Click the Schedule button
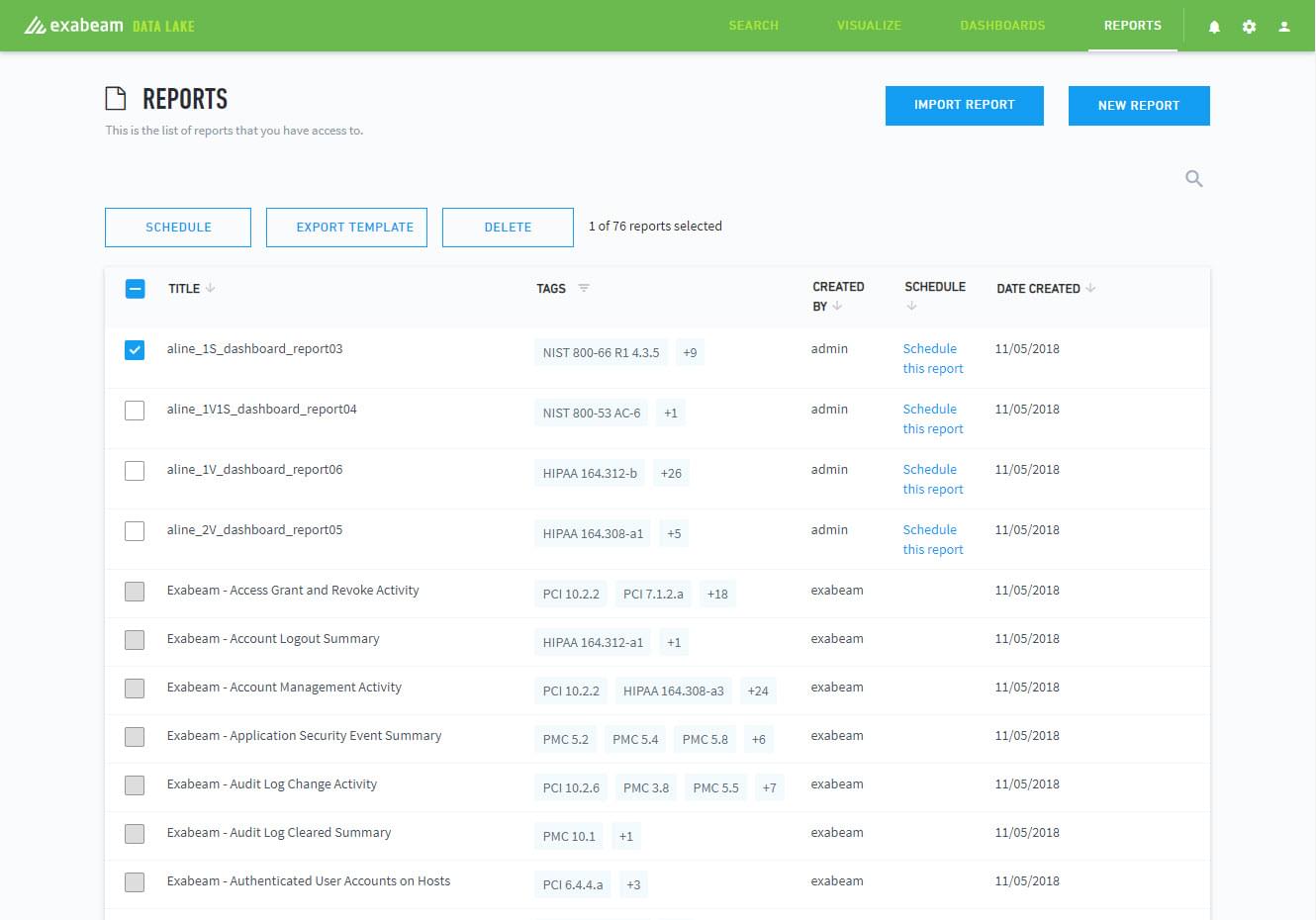1316x920 pixels. [x=178, y=228]
